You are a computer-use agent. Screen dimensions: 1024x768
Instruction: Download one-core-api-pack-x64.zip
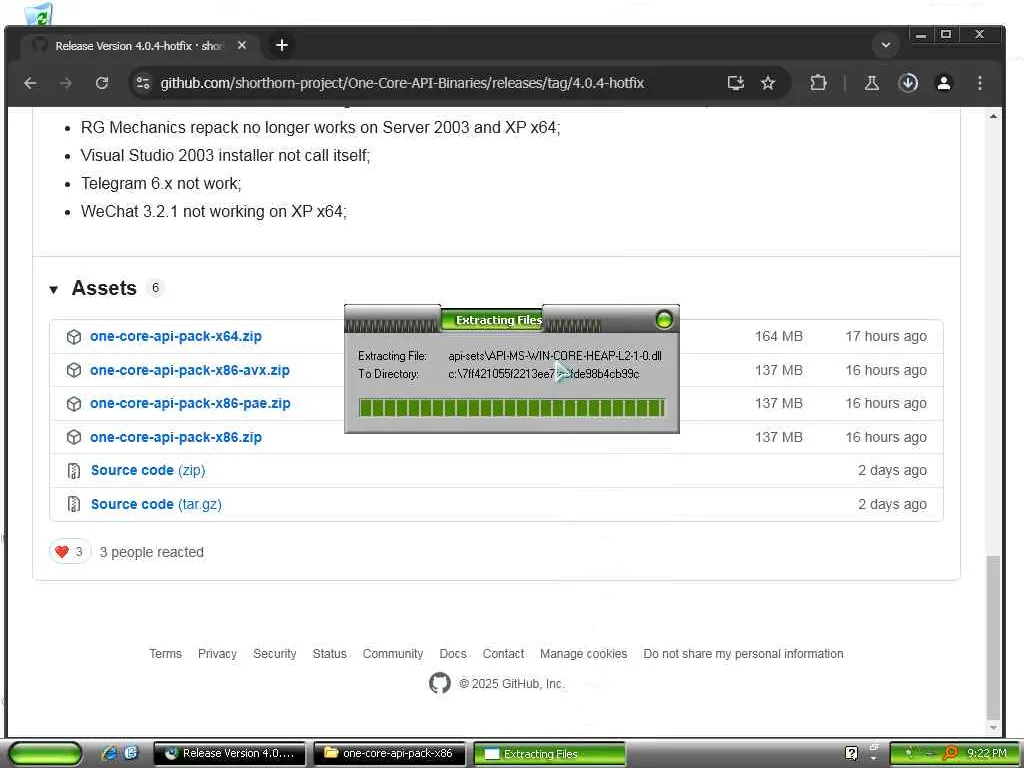coord(176,336)
